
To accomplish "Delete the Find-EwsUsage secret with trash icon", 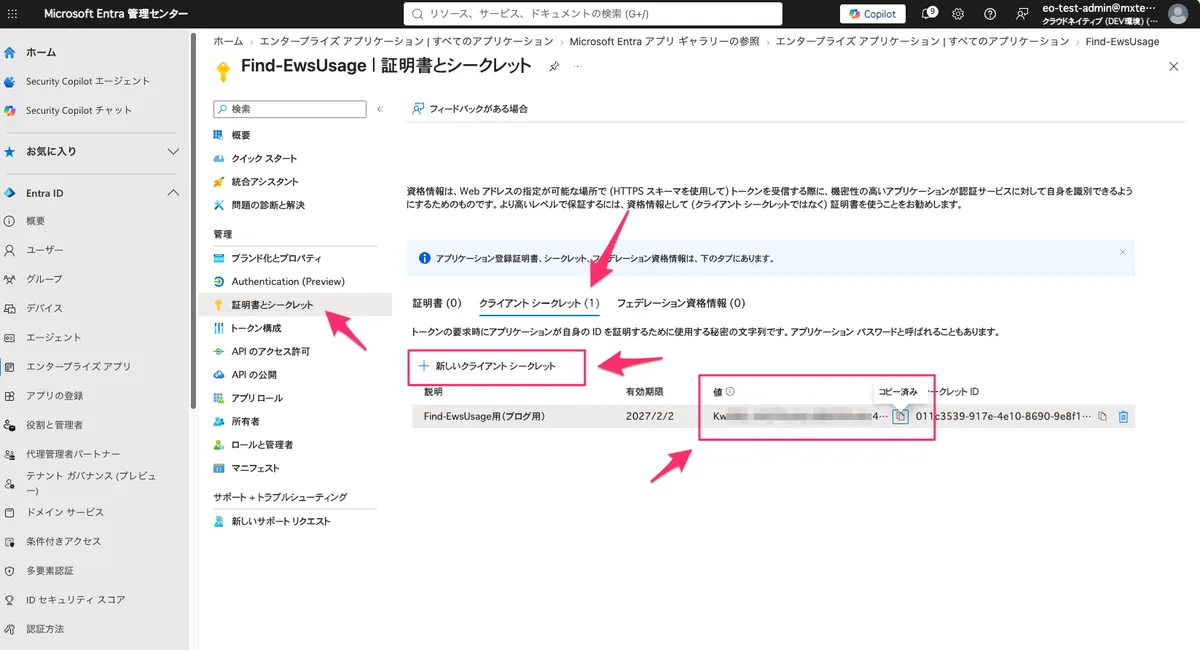I will (1123, 416).
